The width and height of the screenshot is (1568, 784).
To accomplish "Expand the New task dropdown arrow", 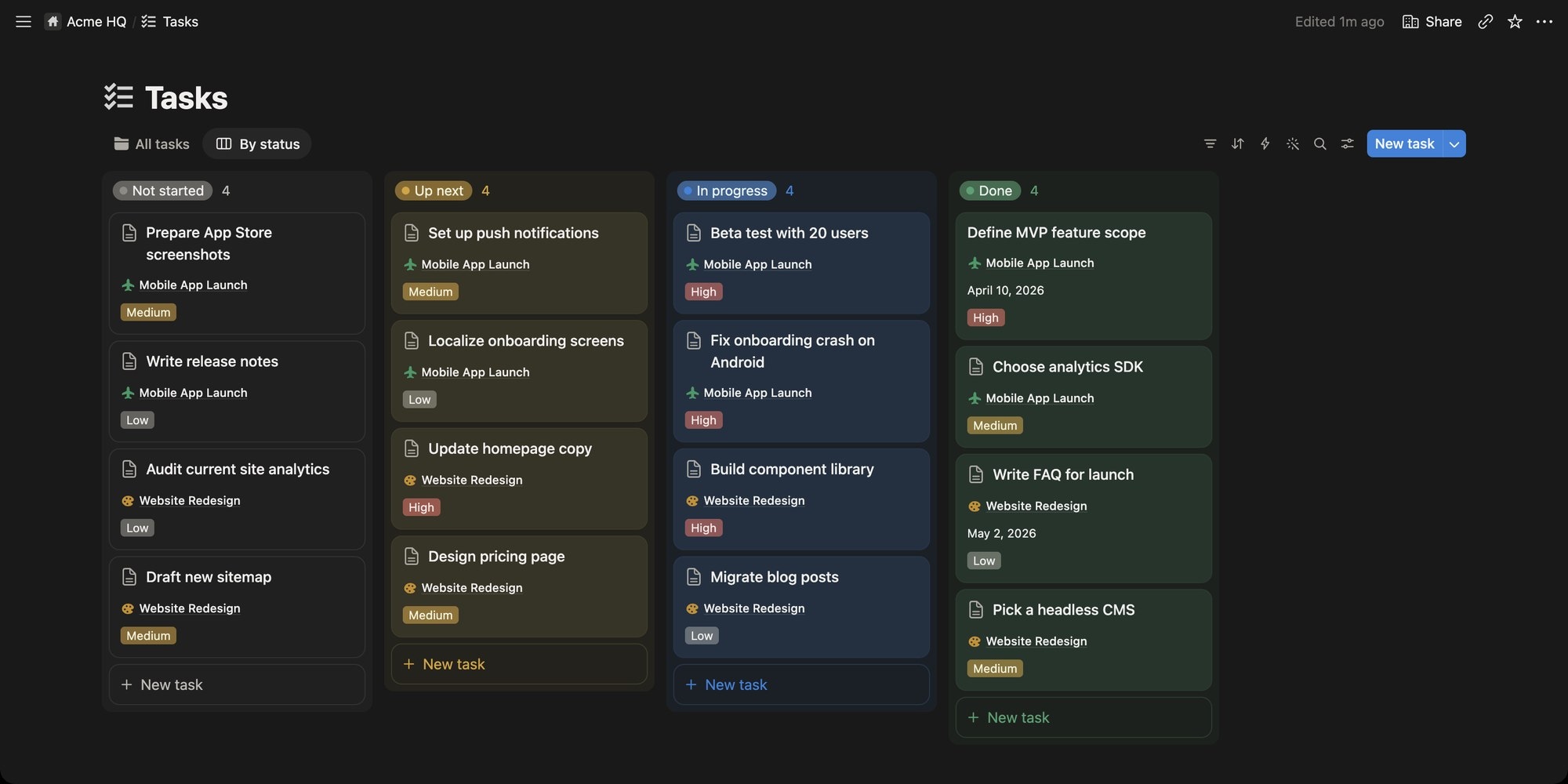I will 1454,143.
